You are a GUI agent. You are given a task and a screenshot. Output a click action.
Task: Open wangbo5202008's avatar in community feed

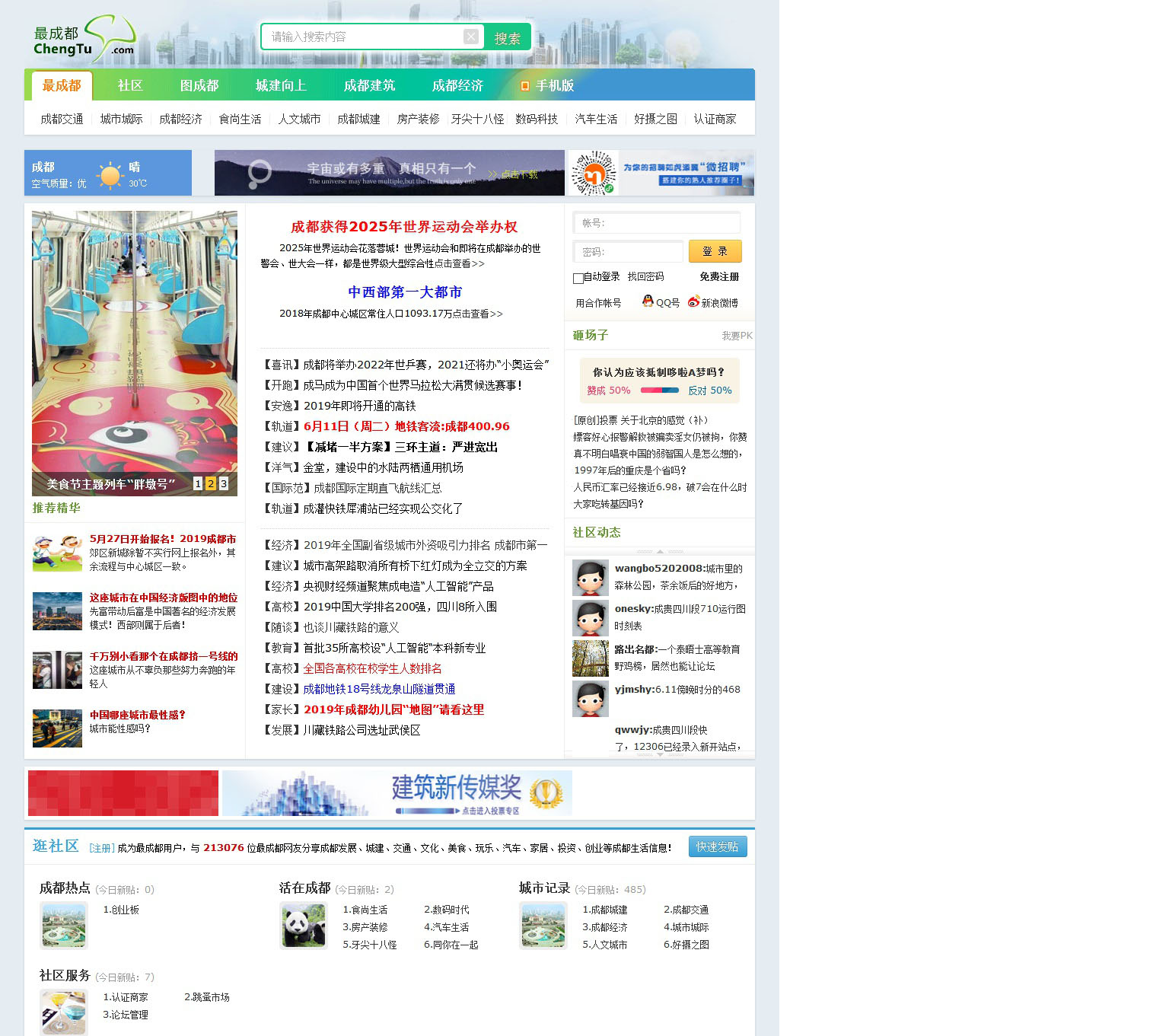coord(590,578)
